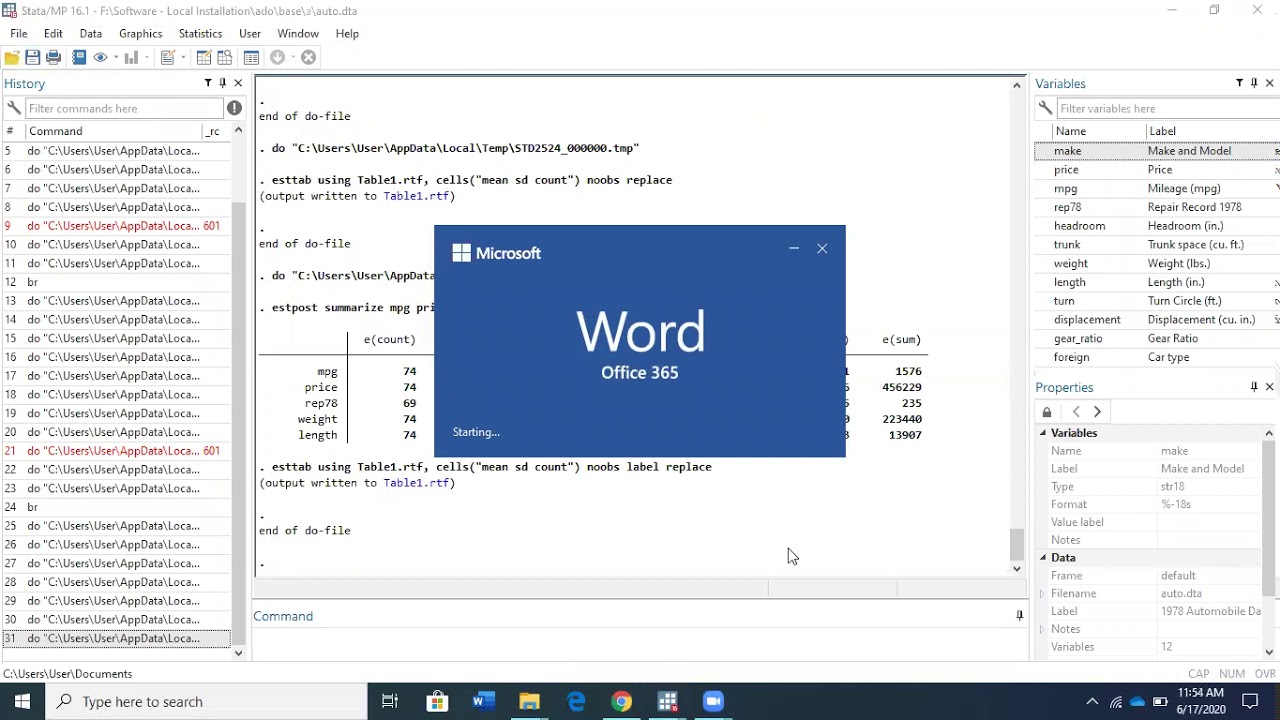Collapse the Variables section in Properties
The width and height of the screenshot is (1280, 720).
point(1043,433)
